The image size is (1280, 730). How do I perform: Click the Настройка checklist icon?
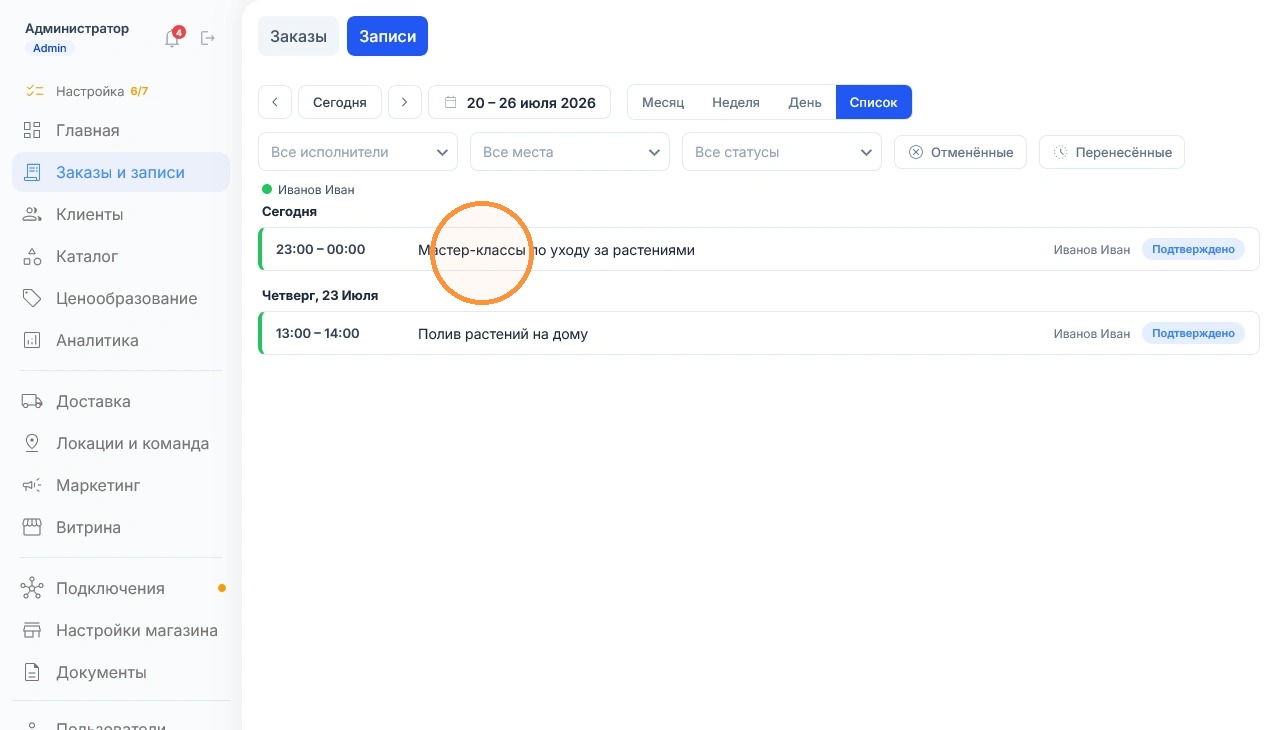point(35,91)
